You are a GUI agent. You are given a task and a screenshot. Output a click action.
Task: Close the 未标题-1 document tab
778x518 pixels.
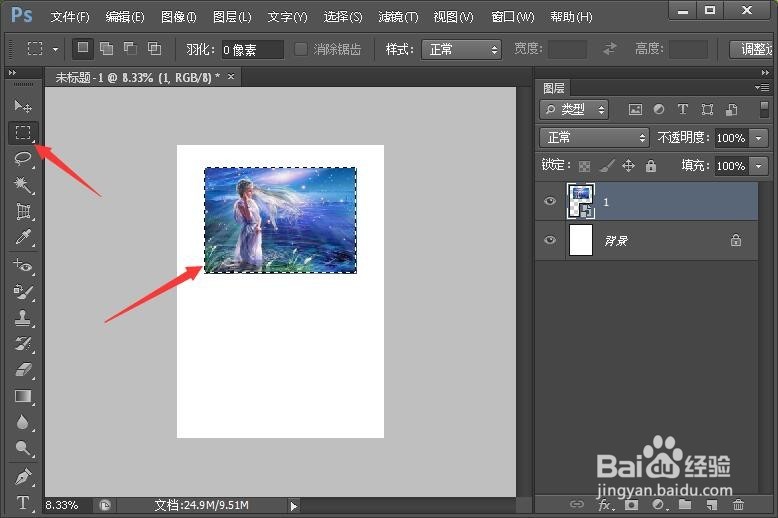231,76
